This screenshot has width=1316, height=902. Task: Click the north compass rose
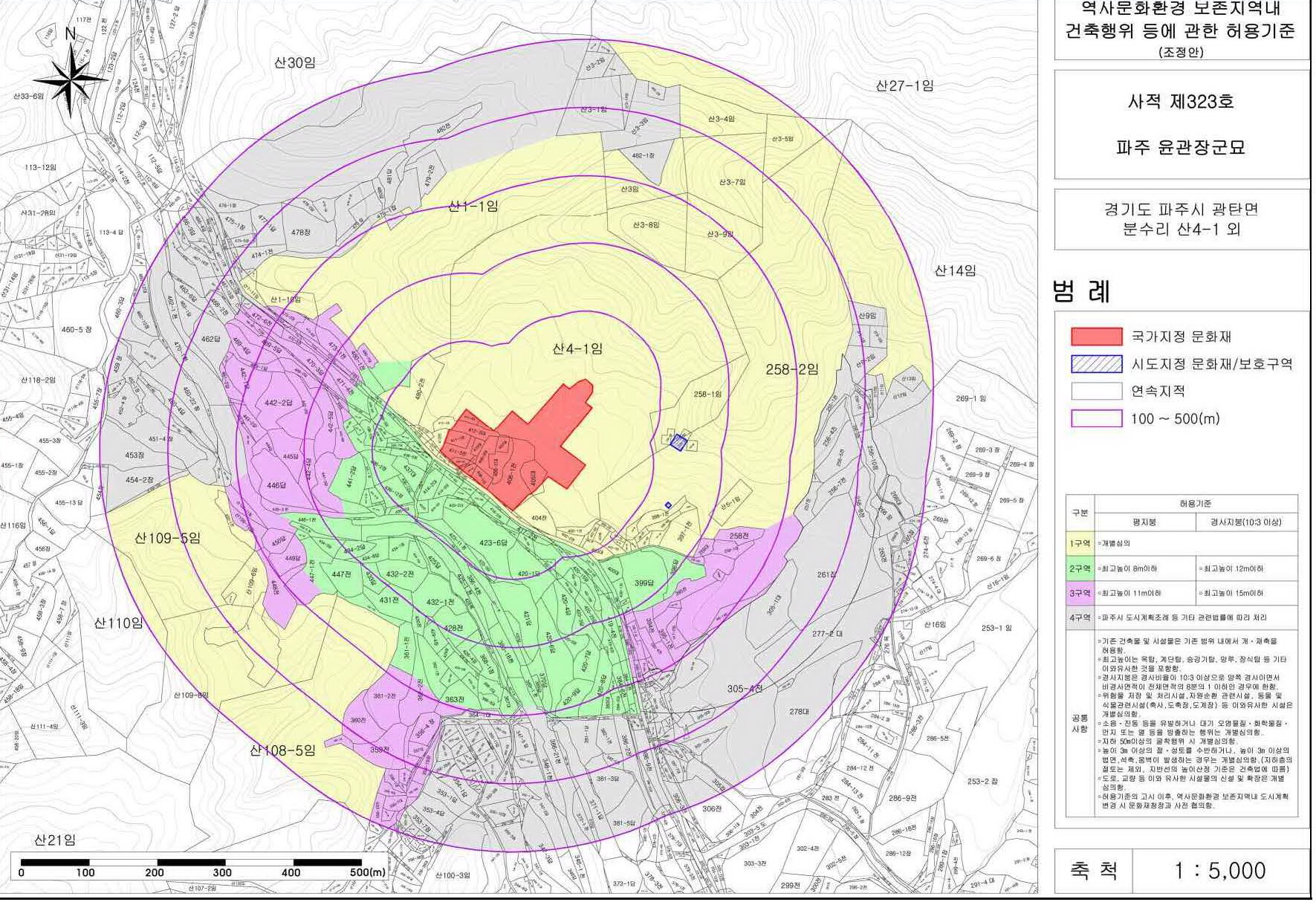[71, 78]
